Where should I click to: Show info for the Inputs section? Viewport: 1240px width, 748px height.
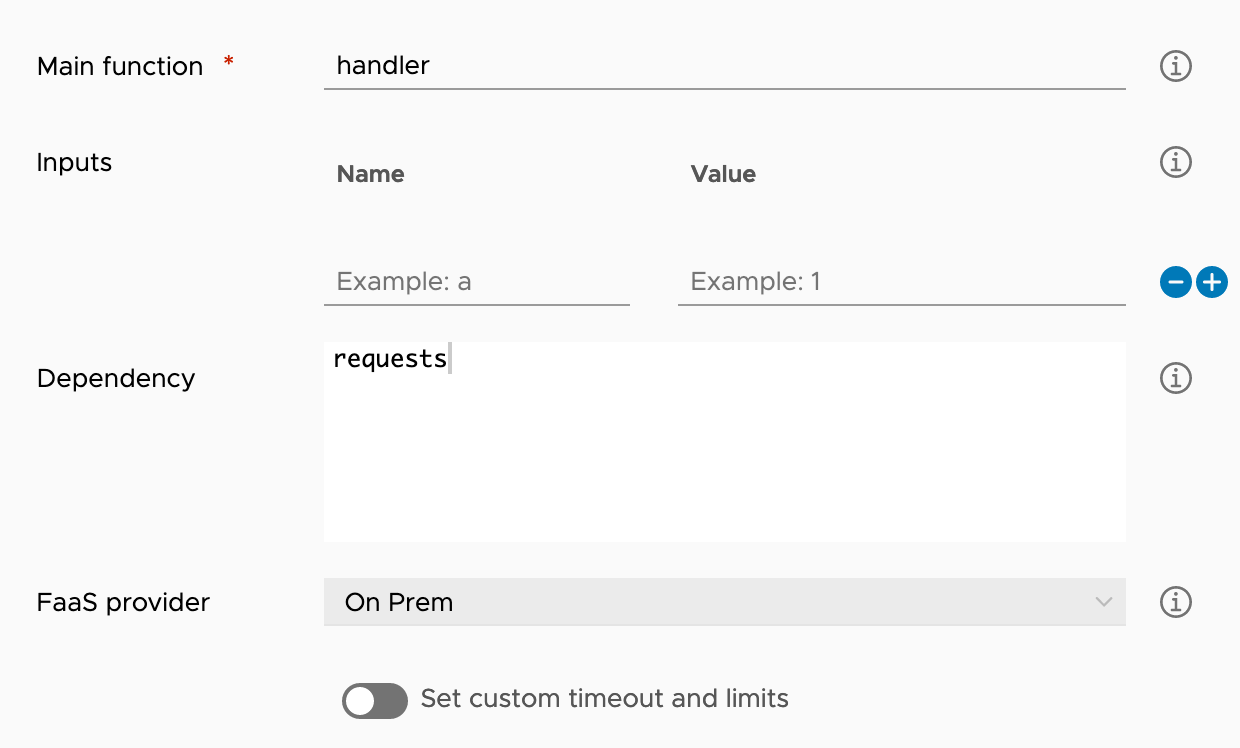click(1175, 162)
